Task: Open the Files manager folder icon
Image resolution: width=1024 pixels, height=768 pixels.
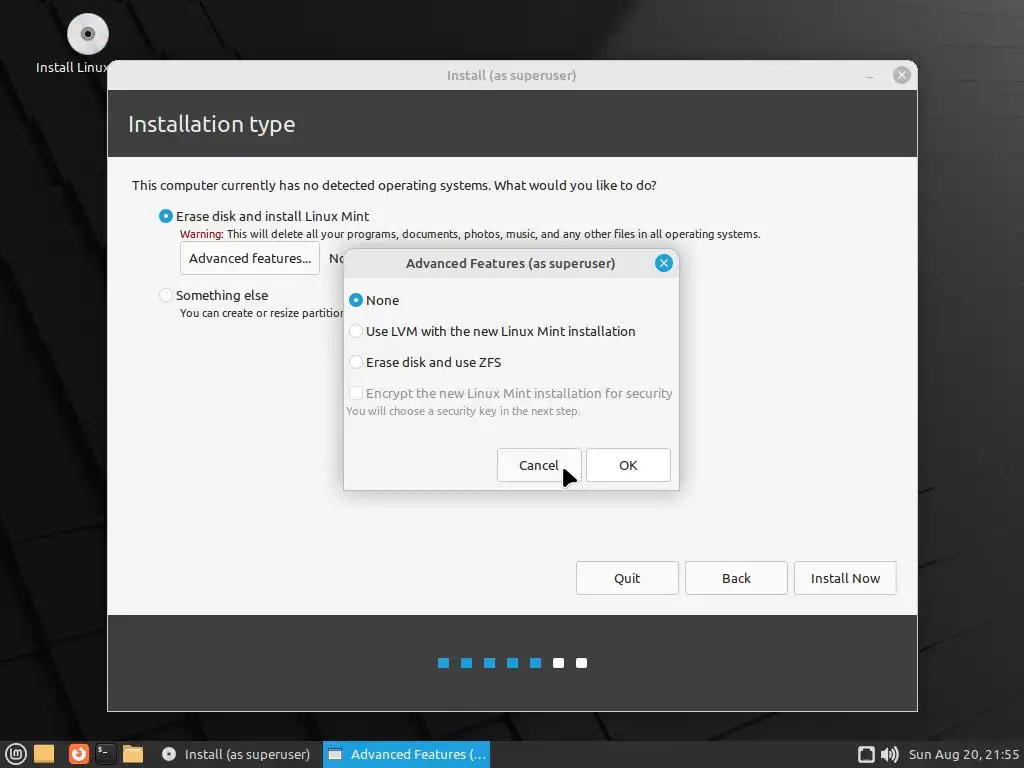Action: point(133,754)
